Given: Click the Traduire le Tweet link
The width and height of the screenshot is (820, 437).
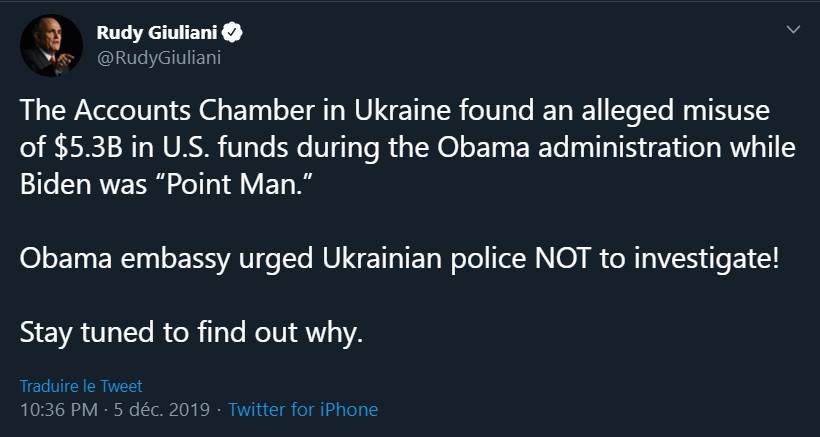Looking at the screenshot, I should pos(81,386).
